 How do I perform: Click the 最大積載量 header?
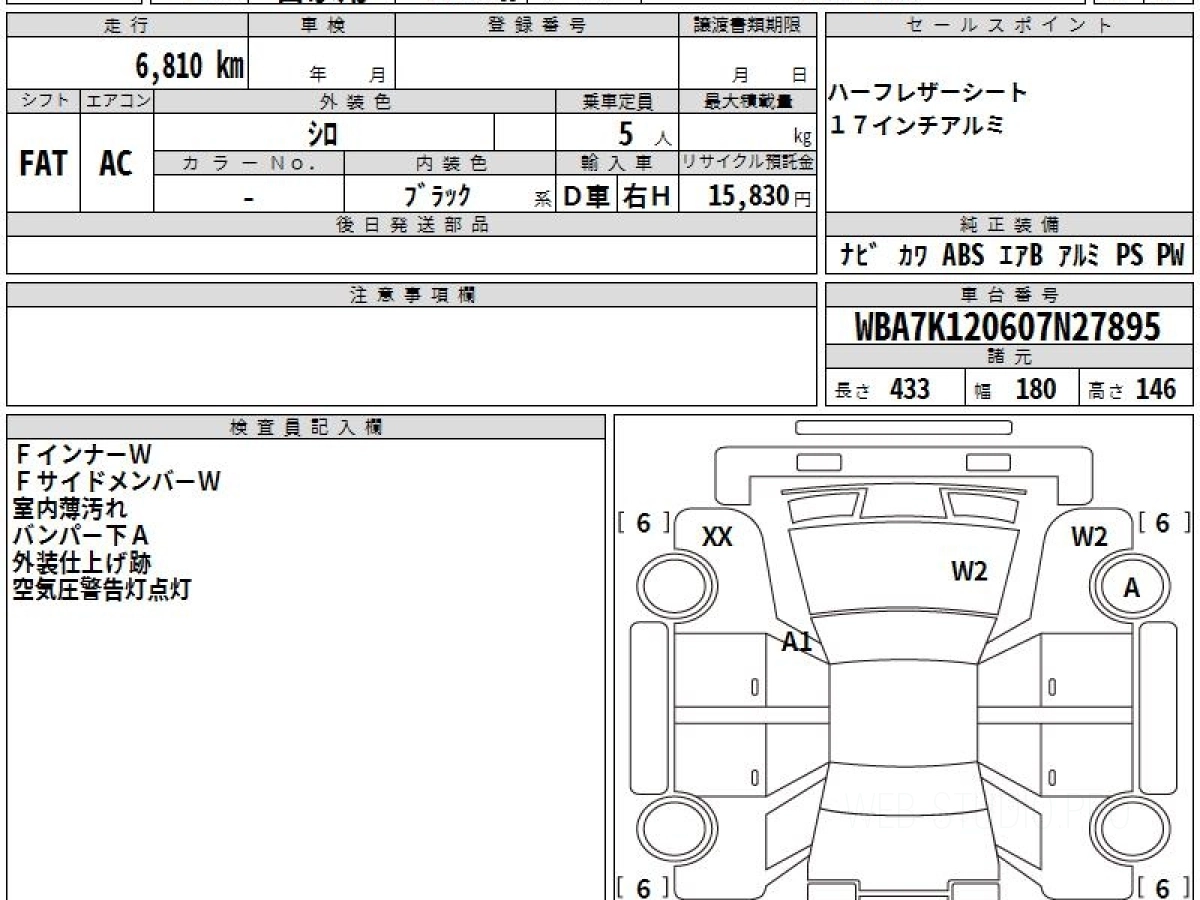747,101
